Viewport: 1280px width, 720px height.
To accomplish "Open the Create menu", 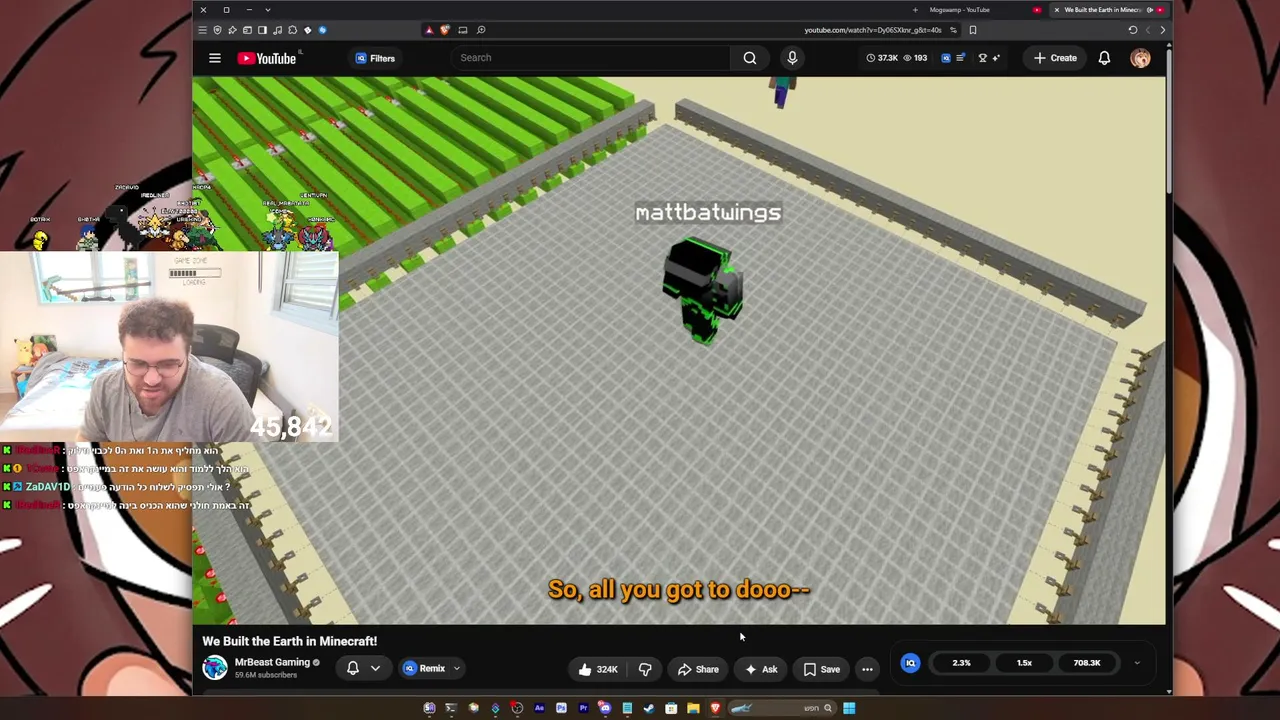I will click(1055, 58).
